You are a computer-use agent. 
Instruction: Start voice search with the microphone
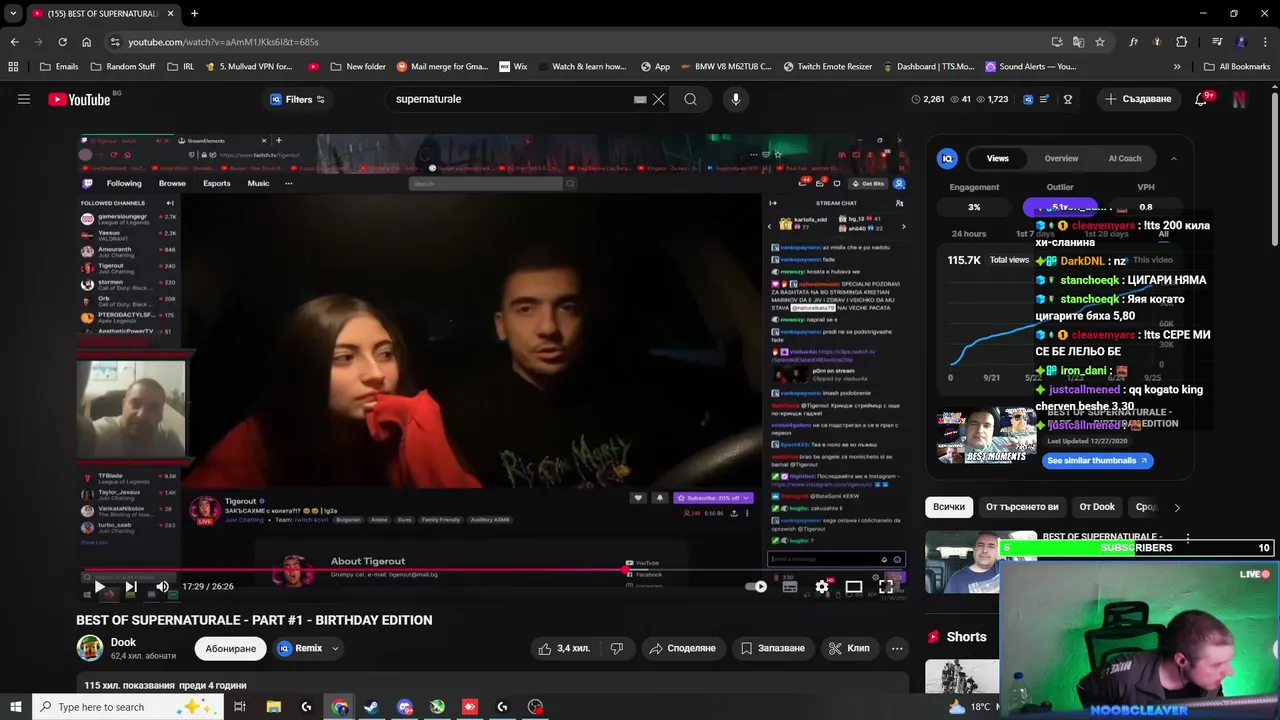click(735, 99)
